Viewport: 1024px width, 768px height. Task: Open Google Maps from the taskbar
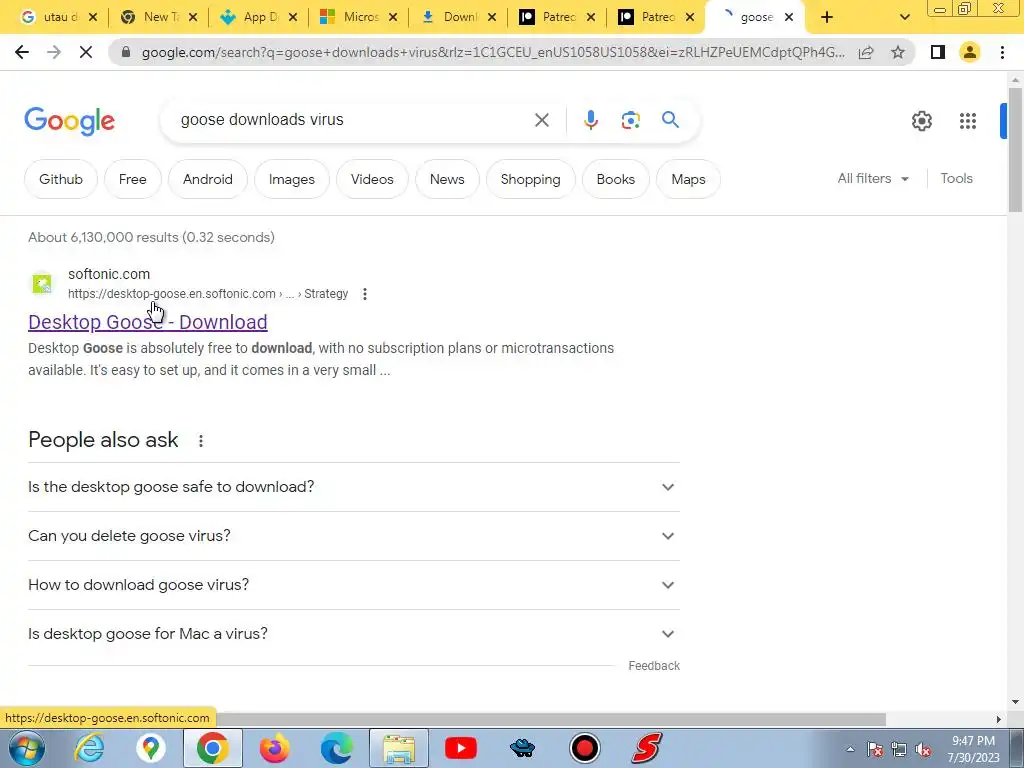[151, 748]
